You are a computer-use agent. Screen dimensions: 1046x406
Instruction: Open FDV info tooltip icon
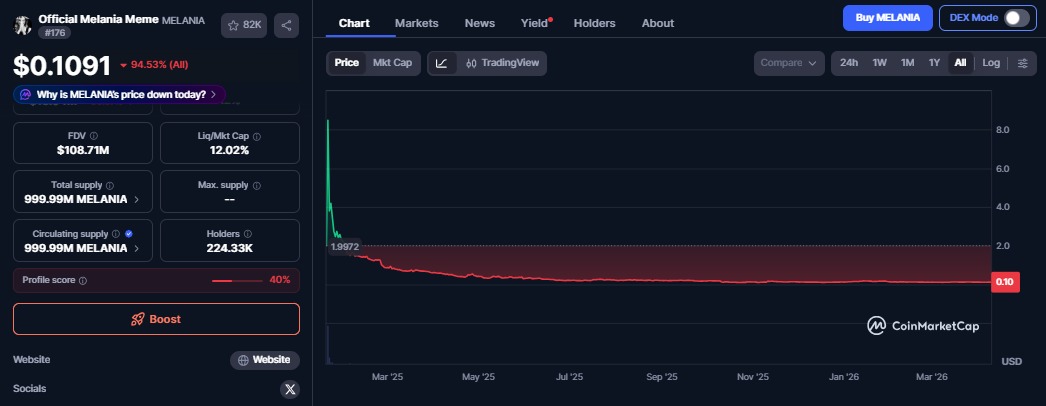coord(93,136)
